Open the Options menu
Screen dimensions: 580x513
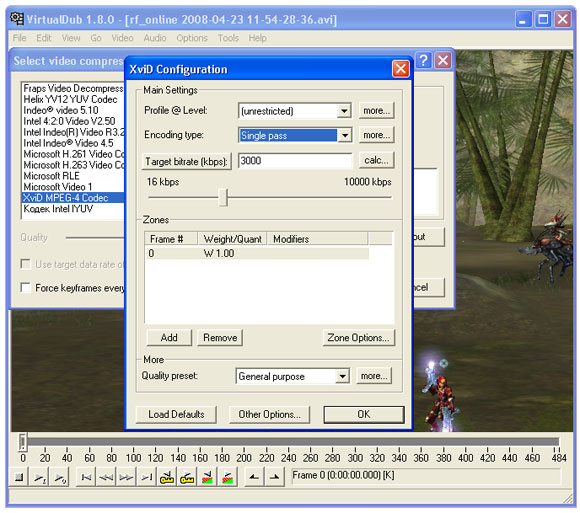[x=192, y=38]
